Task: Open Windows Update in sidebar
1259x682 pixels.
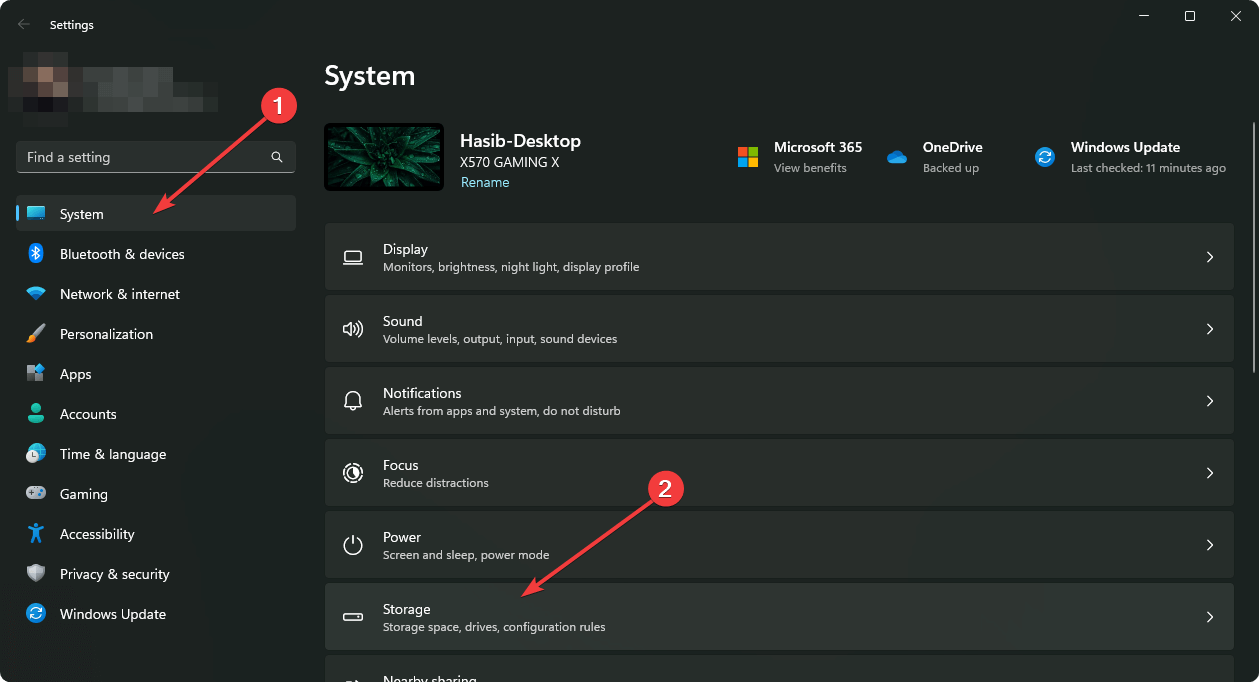Action: point(156,613)
